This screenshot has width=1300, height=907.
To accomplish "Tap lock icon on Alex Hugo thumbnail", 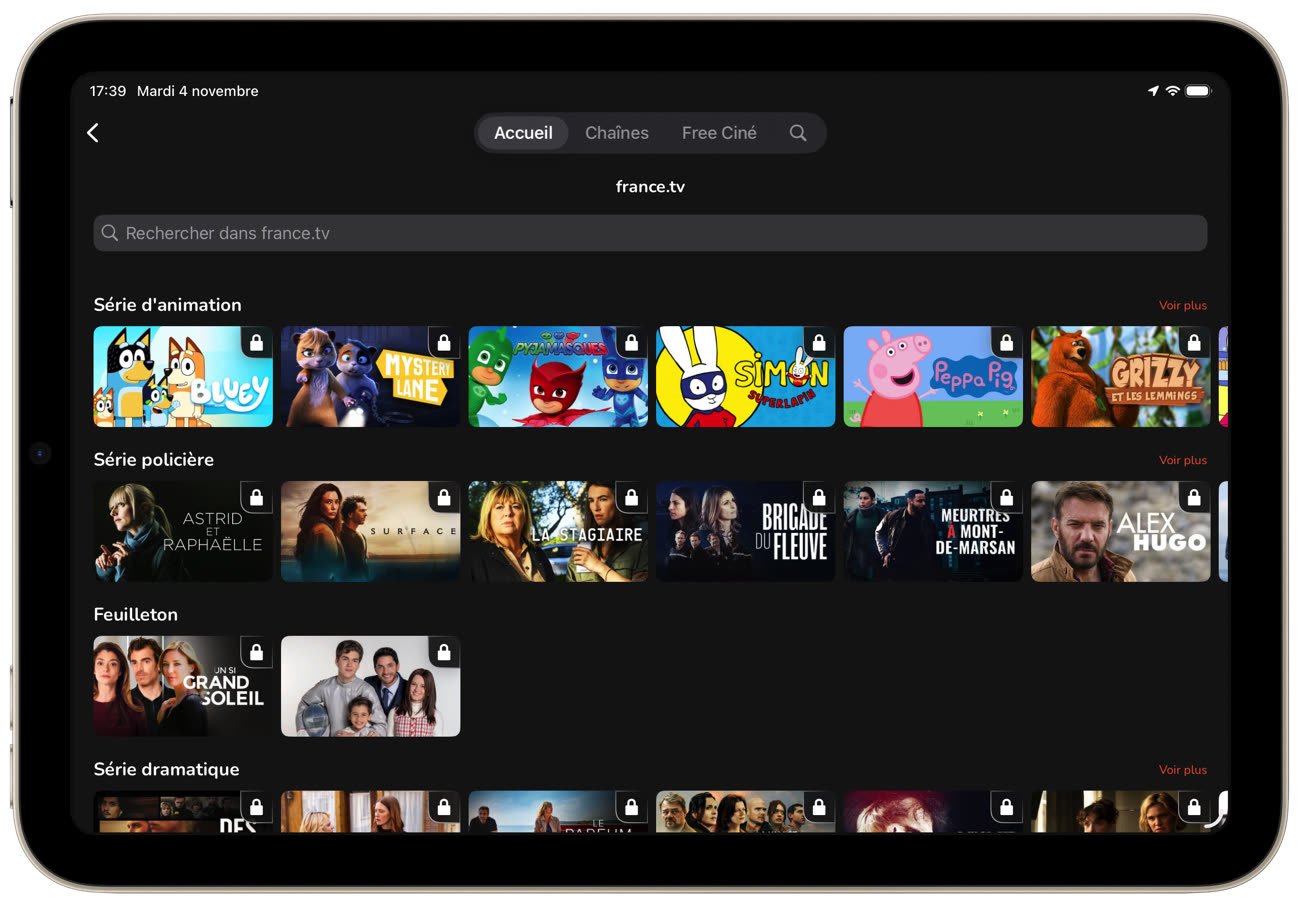I will tap(1193, 498).
